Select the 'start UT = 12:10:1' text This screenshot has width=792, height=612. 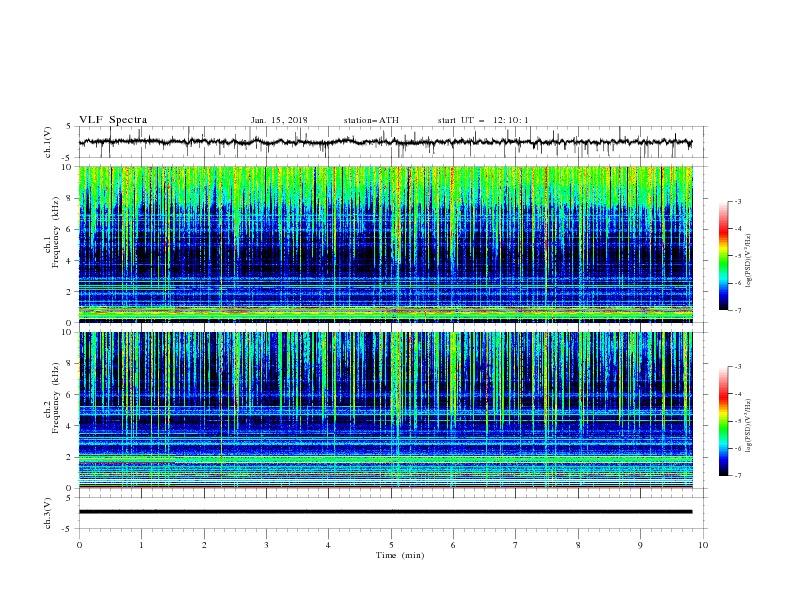click(483, 120)
